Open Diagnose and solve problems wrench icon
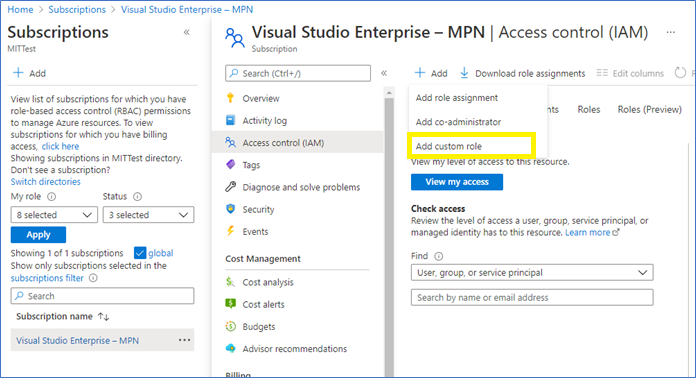The image size is (696, 378). pyautogui.click(x=230, y=187)
